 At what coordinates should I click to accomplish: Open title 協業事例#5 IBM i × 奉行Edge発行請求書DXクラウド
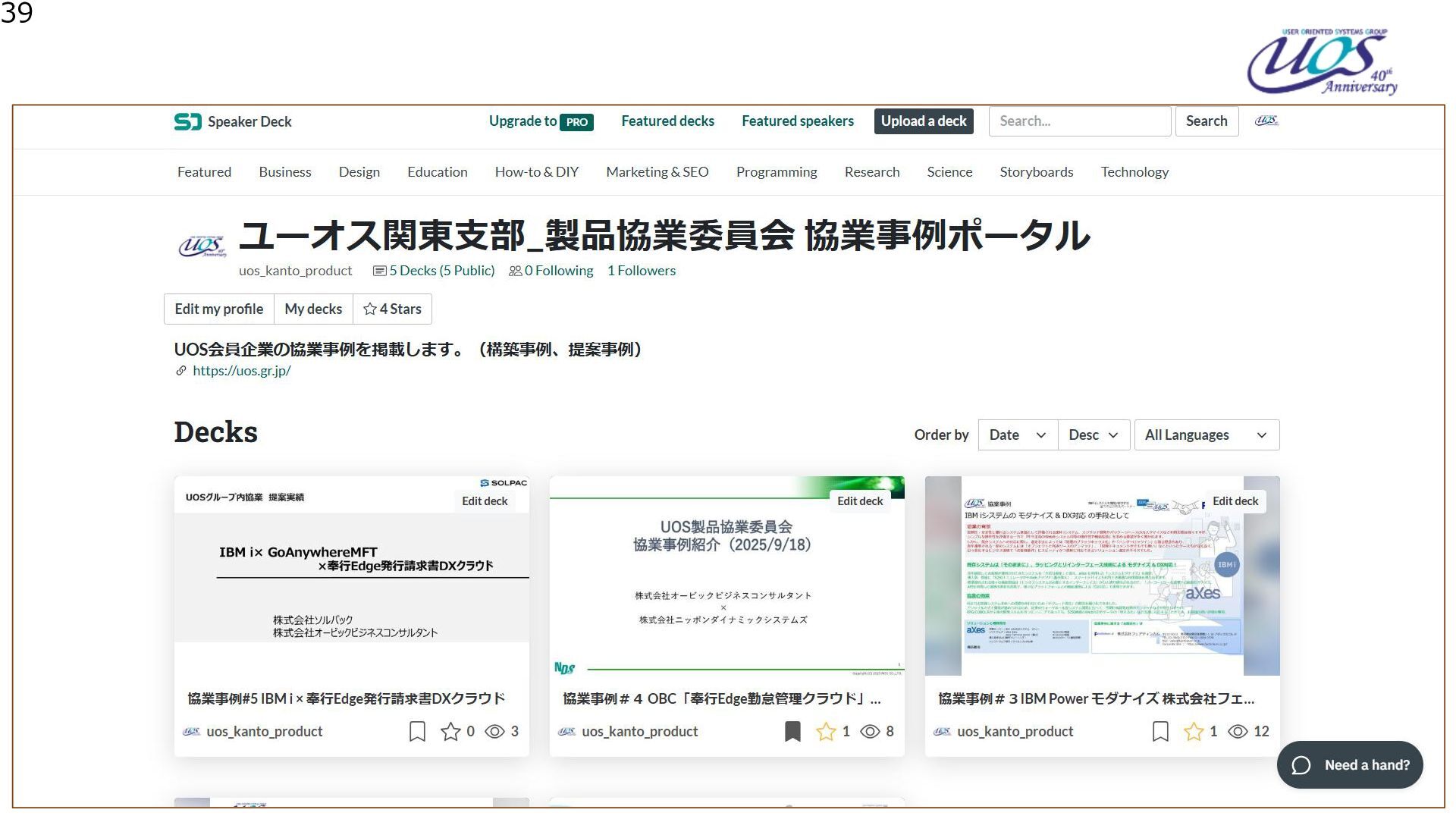(x=346, y=698)
